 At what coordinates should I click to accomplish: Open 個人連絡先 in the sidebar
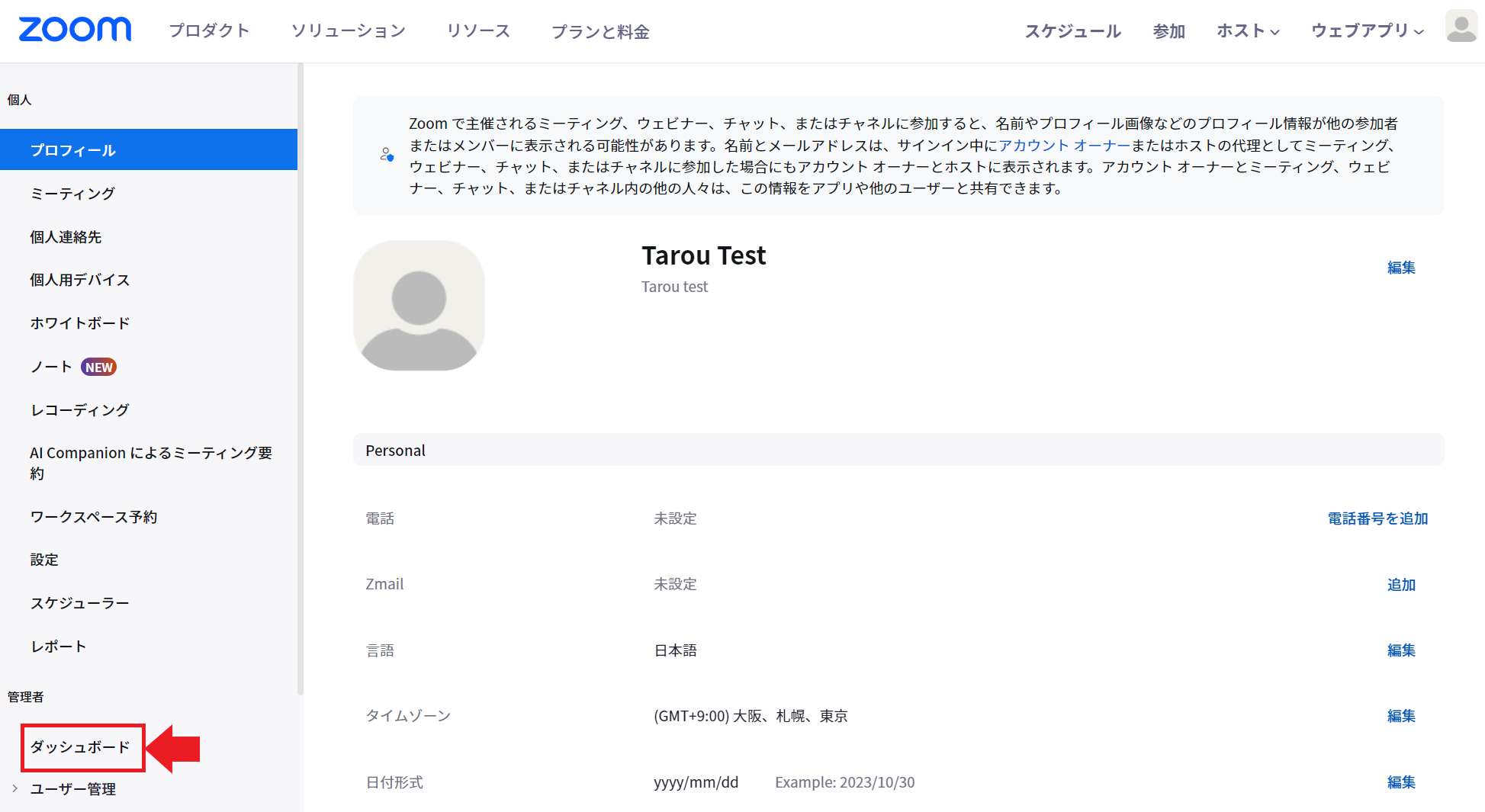pyautogui.click(x=66, y=236)
